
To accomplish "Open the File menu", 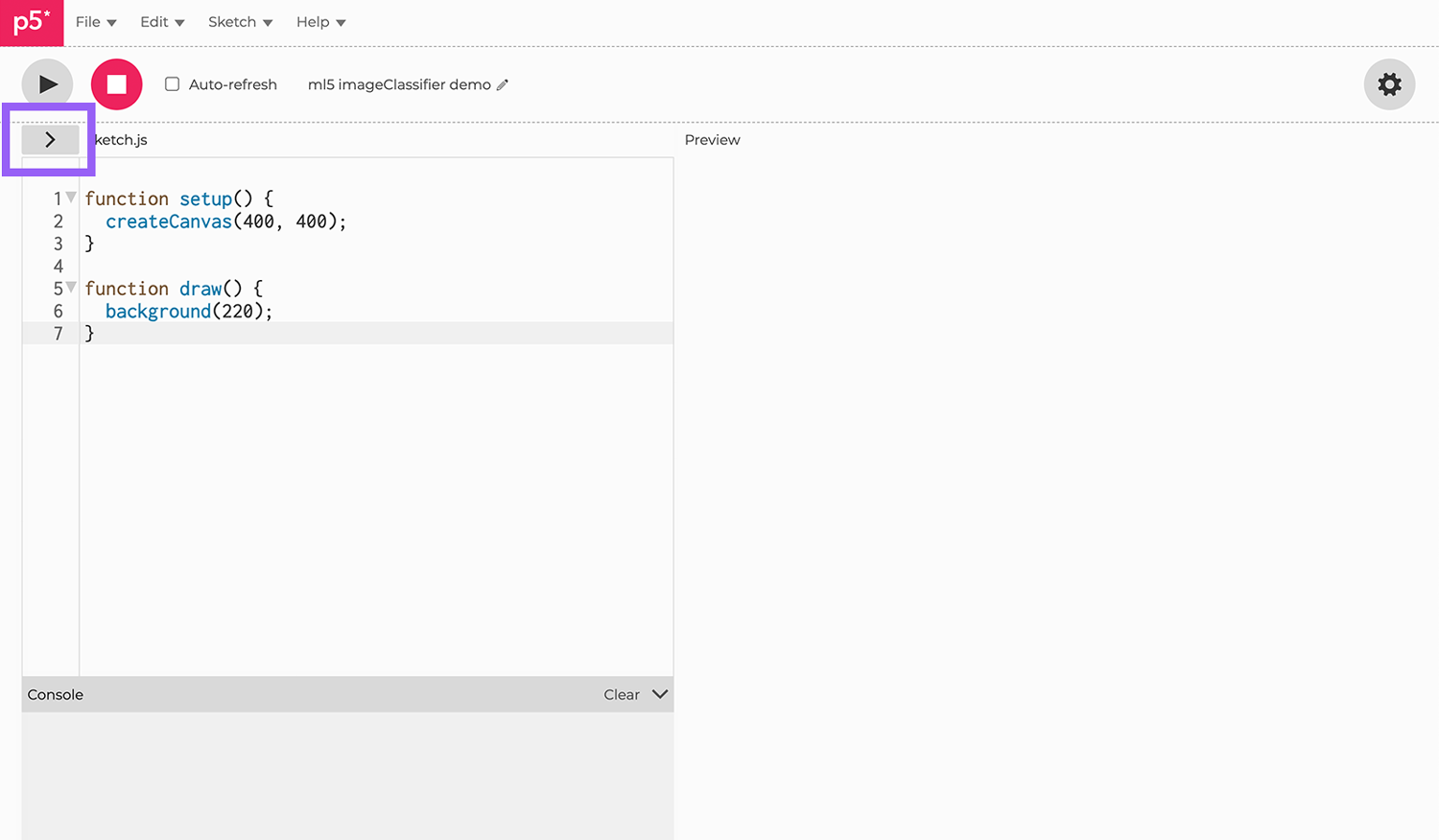I will [x=95, y=22].
